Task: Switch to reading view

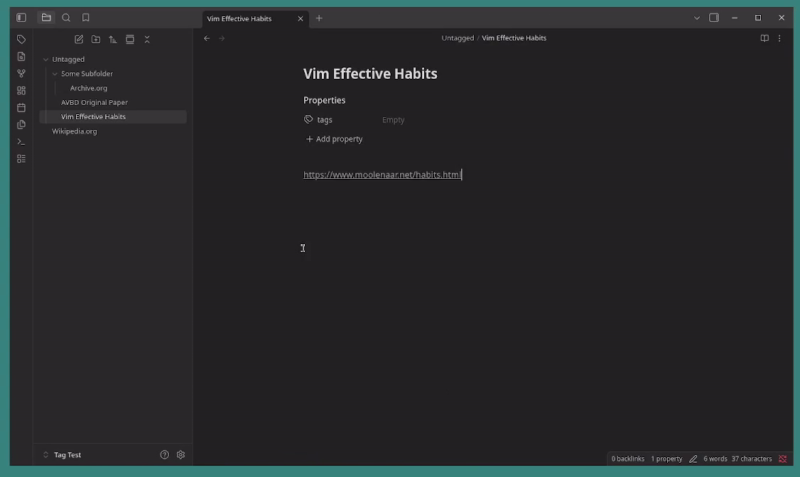Action: (x=764, y=38)
